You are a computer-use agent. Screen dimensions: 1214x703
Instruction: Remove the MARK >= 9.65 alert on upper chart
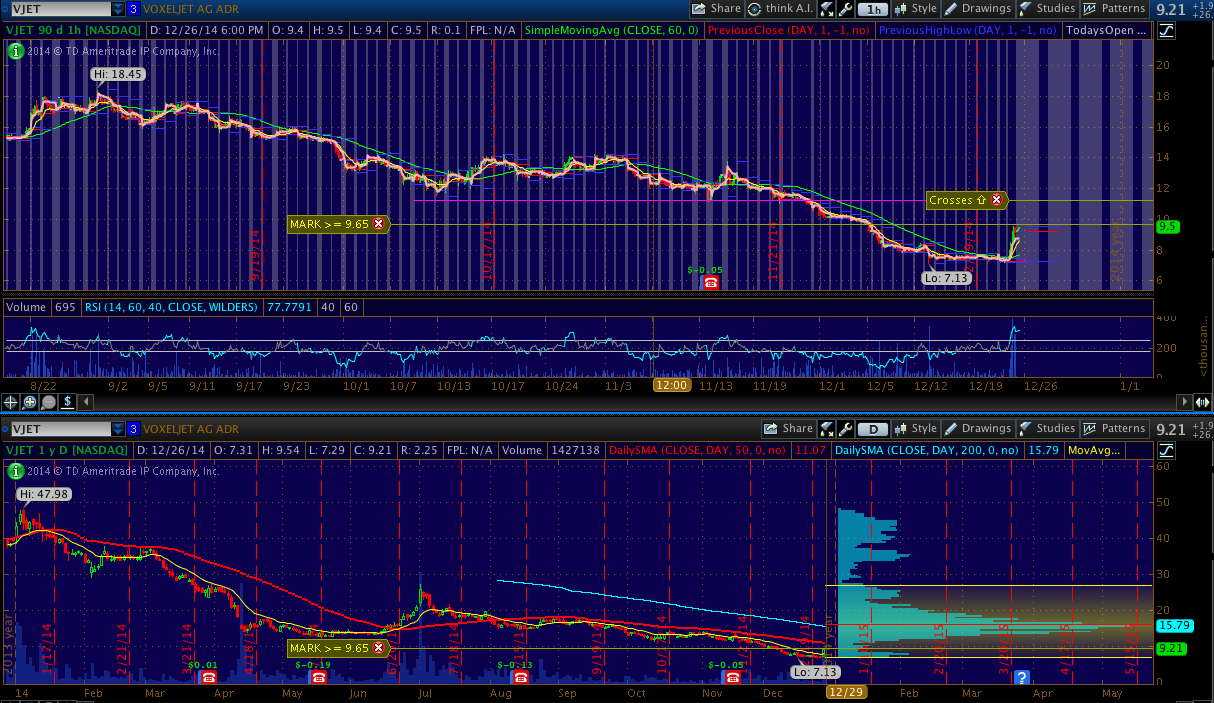[378, 224]
